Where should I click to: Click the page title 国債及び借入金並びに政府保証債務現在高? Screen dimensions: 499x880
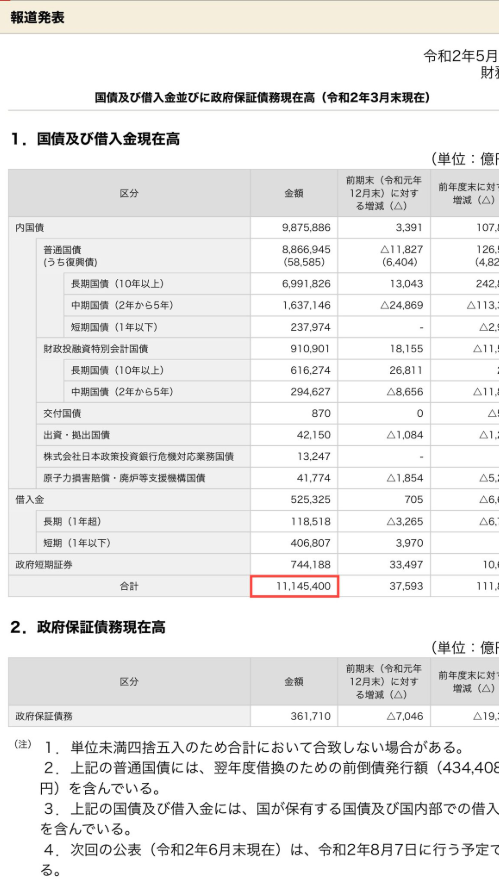263,98
